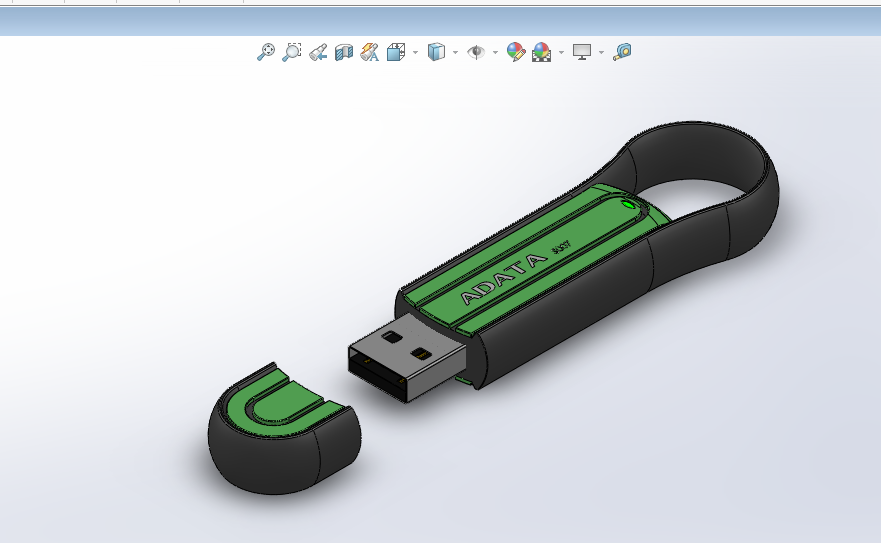
Task: Click the Edit Appearance color ball icon
Action: click(516, 52)
